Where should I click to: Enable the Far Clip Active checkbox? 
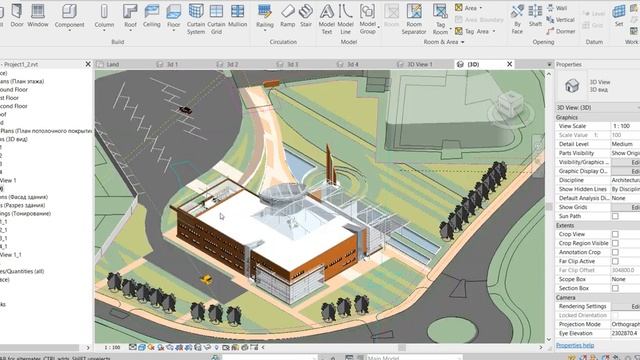[615, 261]
